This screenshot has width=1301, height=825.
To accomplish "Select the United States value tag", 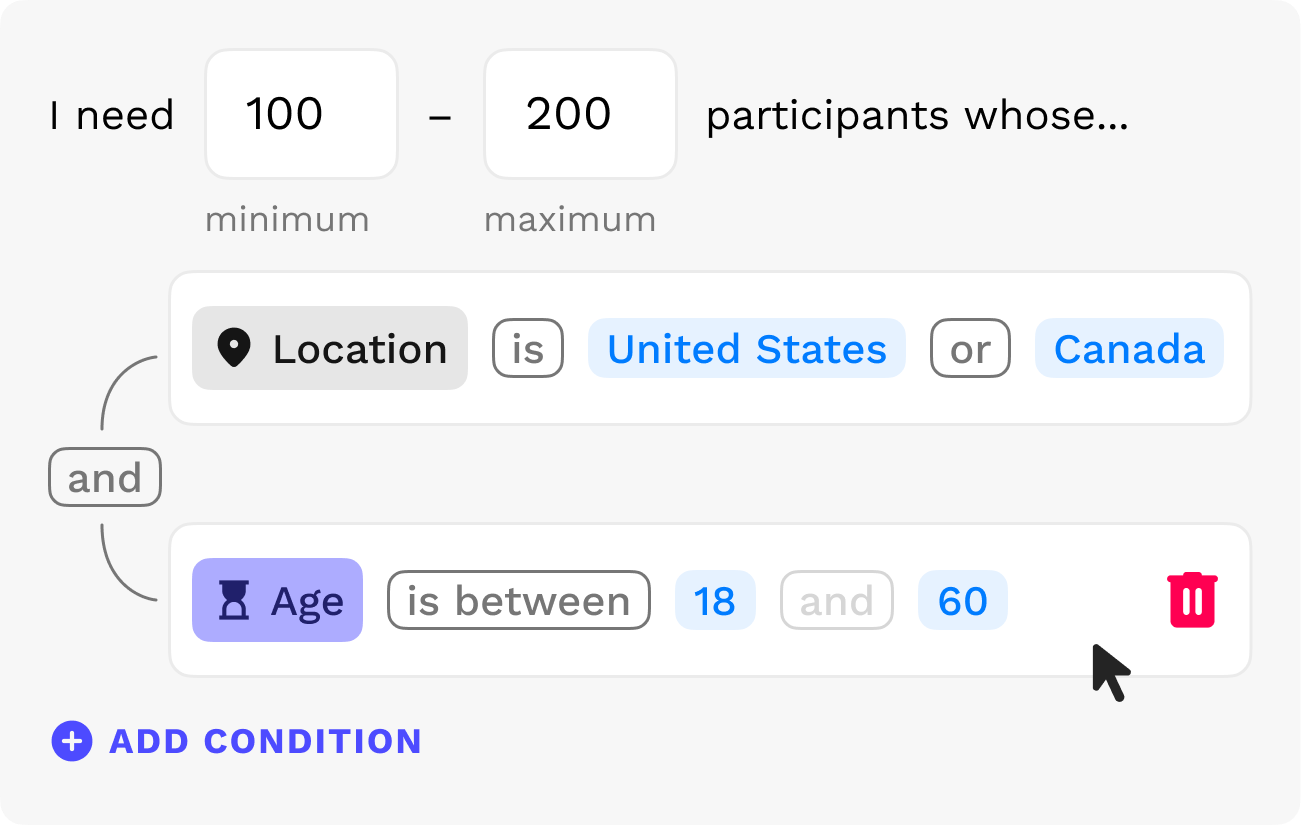I will pyautogui.click(x=747, y=348).
